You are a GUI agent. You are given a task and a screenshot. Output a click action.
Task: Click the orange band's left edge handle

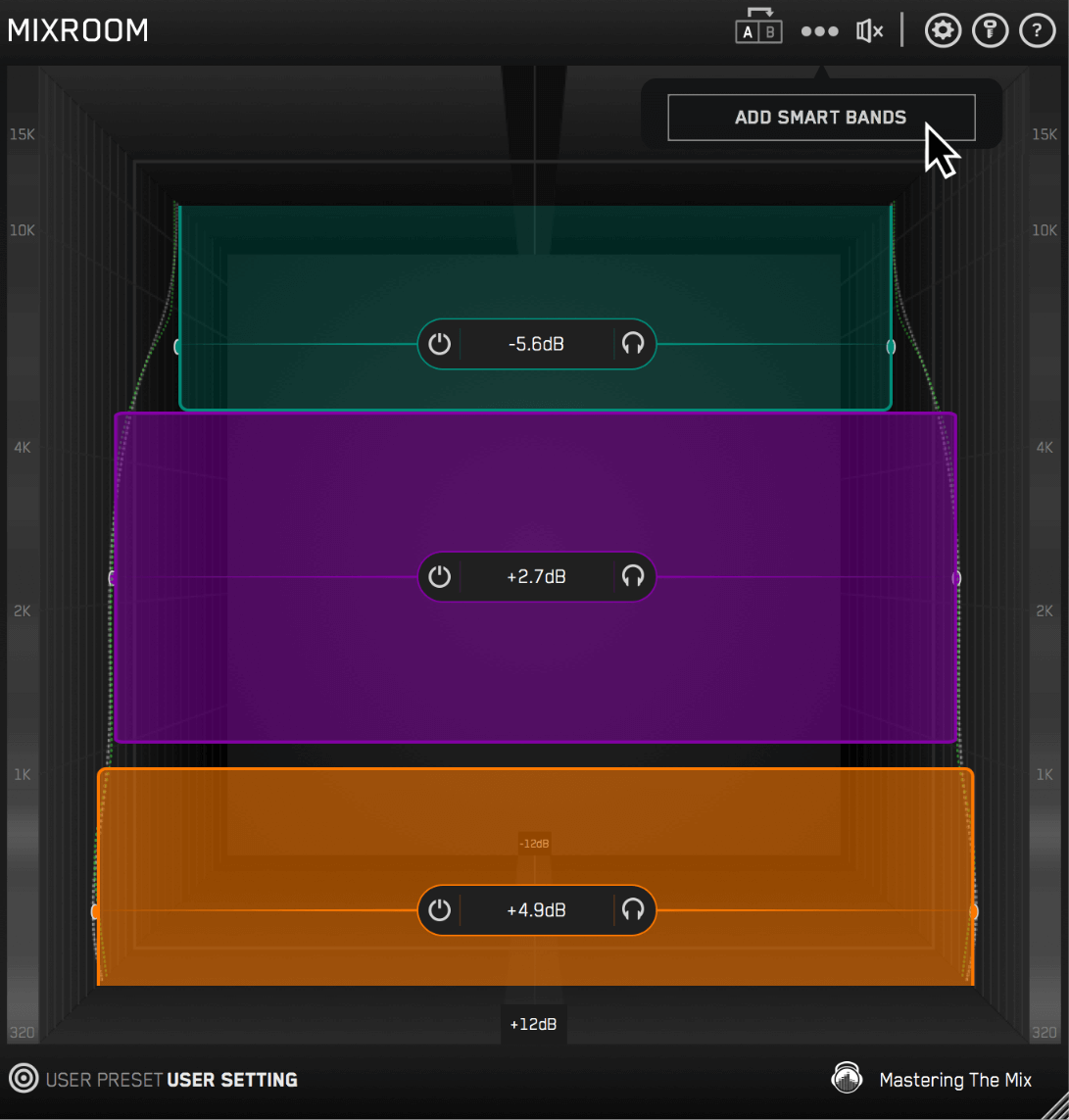tap(96, 911)
